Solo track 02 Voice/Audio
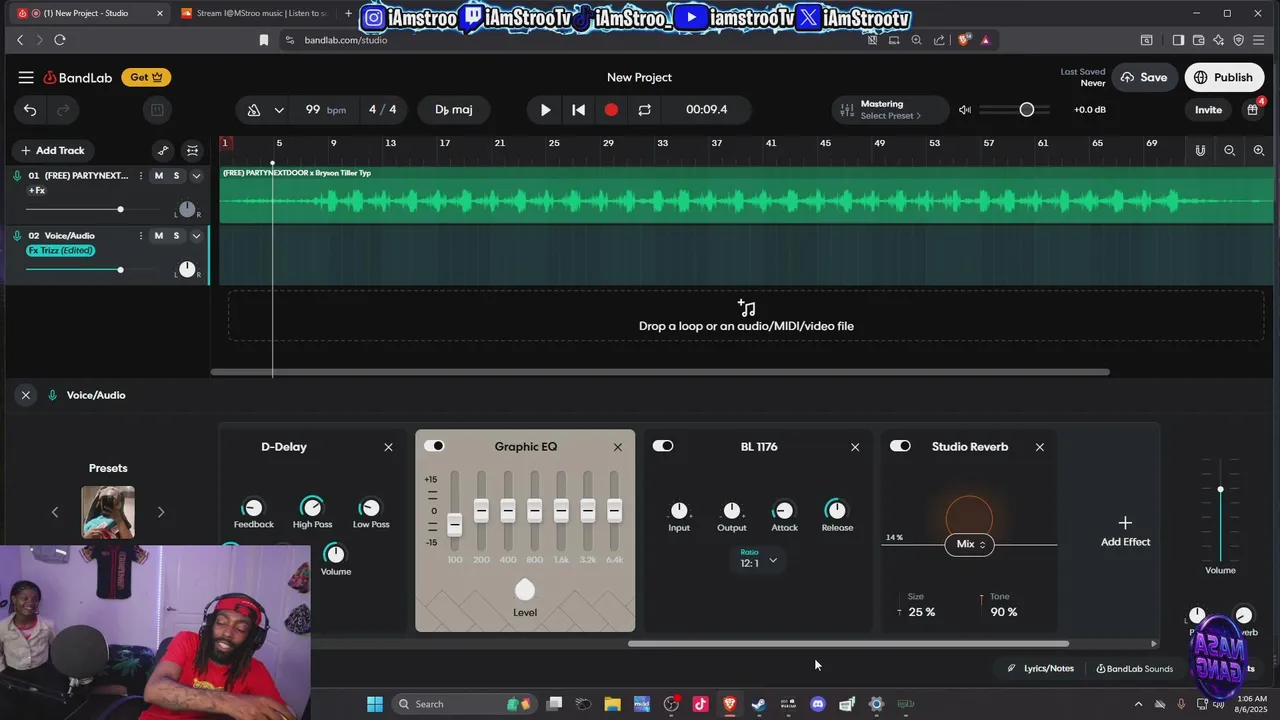1280x720 pixels. pyautogui.click(x=177, y=236)
